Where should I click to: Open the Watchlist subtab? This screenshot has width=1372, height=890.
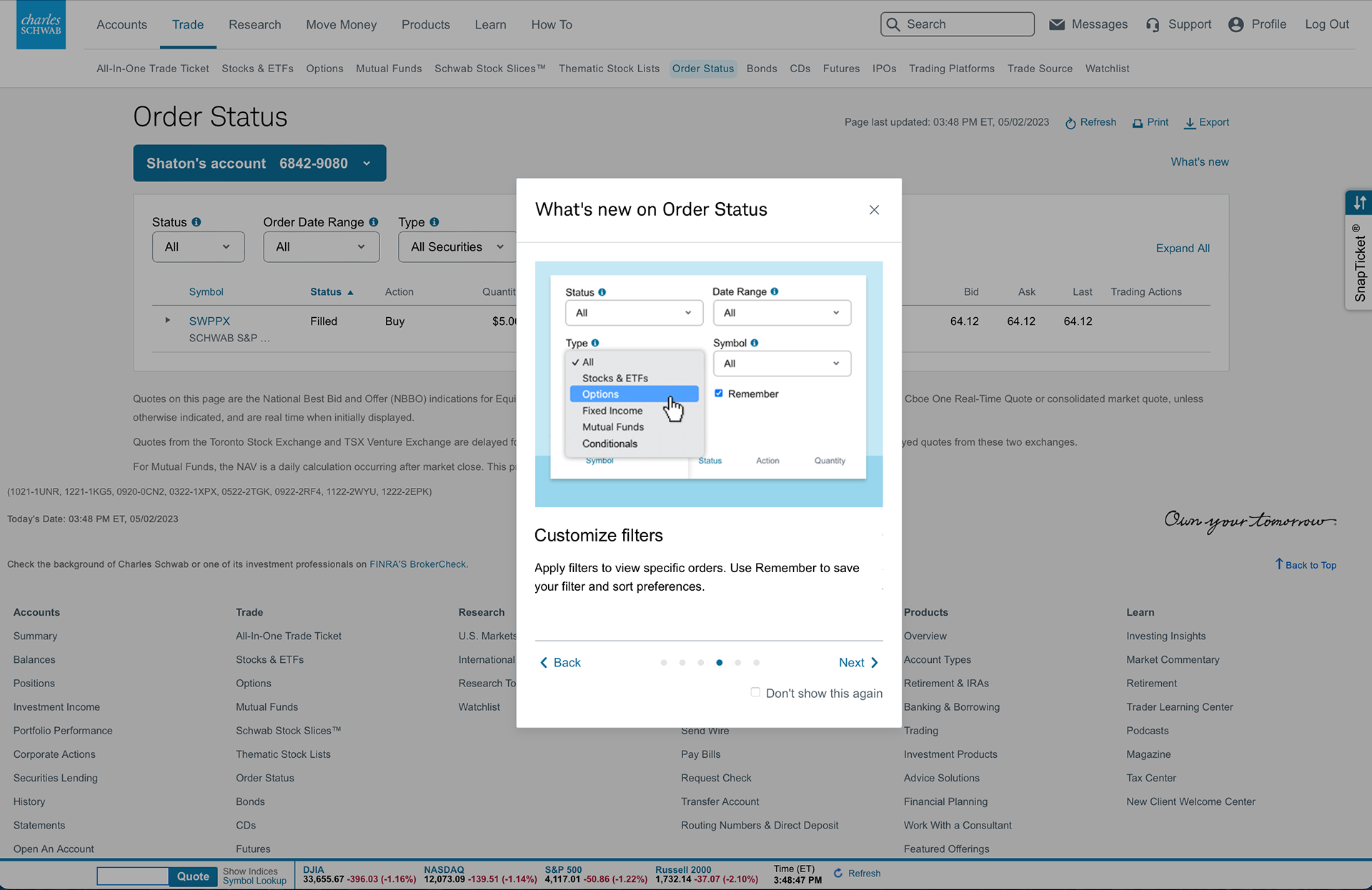pos(1107,69)
